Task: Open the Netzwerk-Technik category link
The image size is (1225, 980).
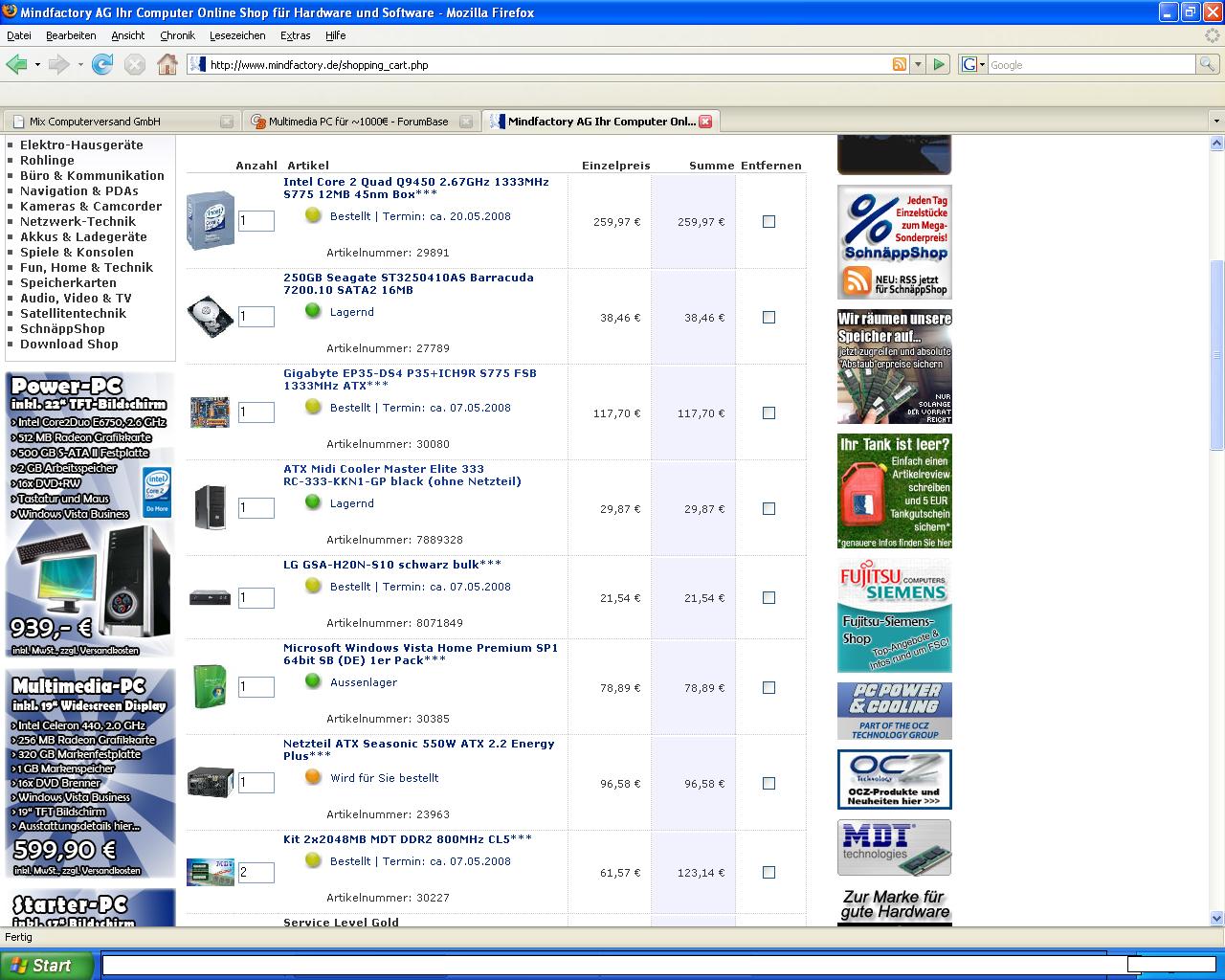Action: coord(78,221)
